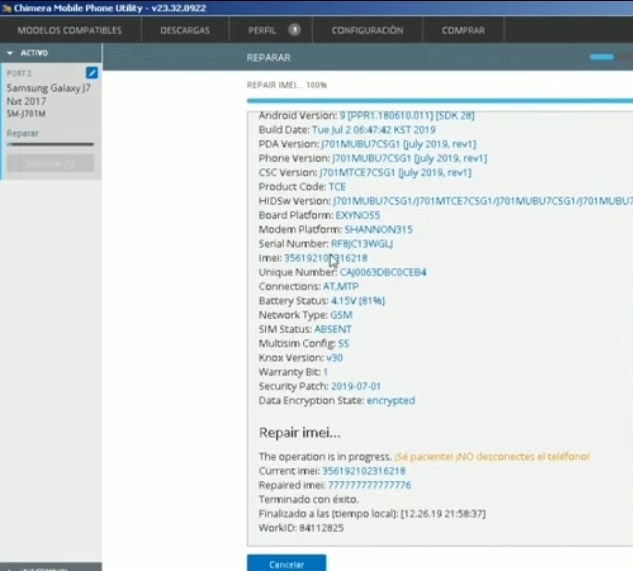The width and height of the screenshot is (633, 571).
Task: Collapse the Activo section arrow
Action: point(10,53)
